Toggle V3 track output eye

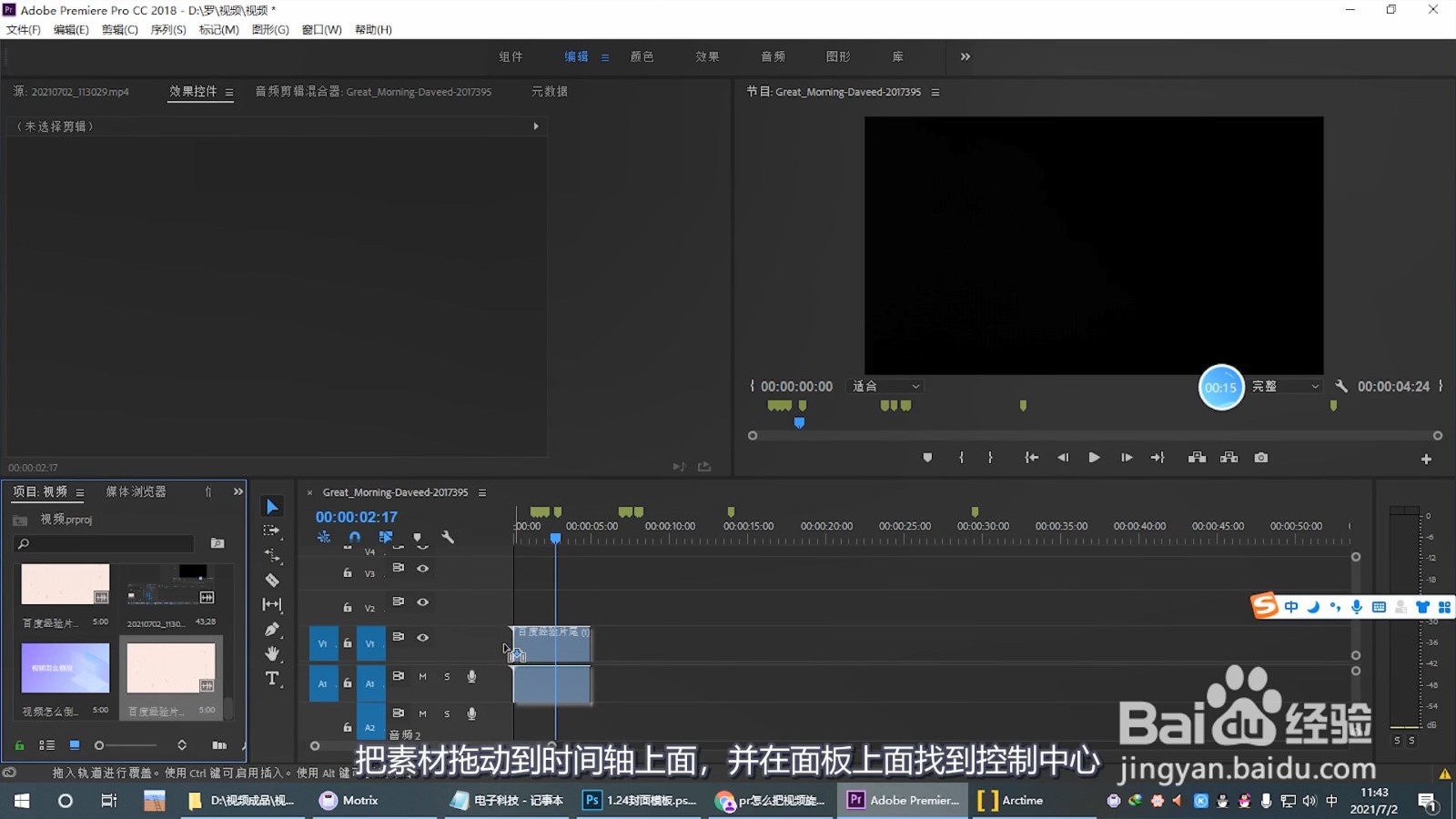pyautogui.click(x=422, y=568)
